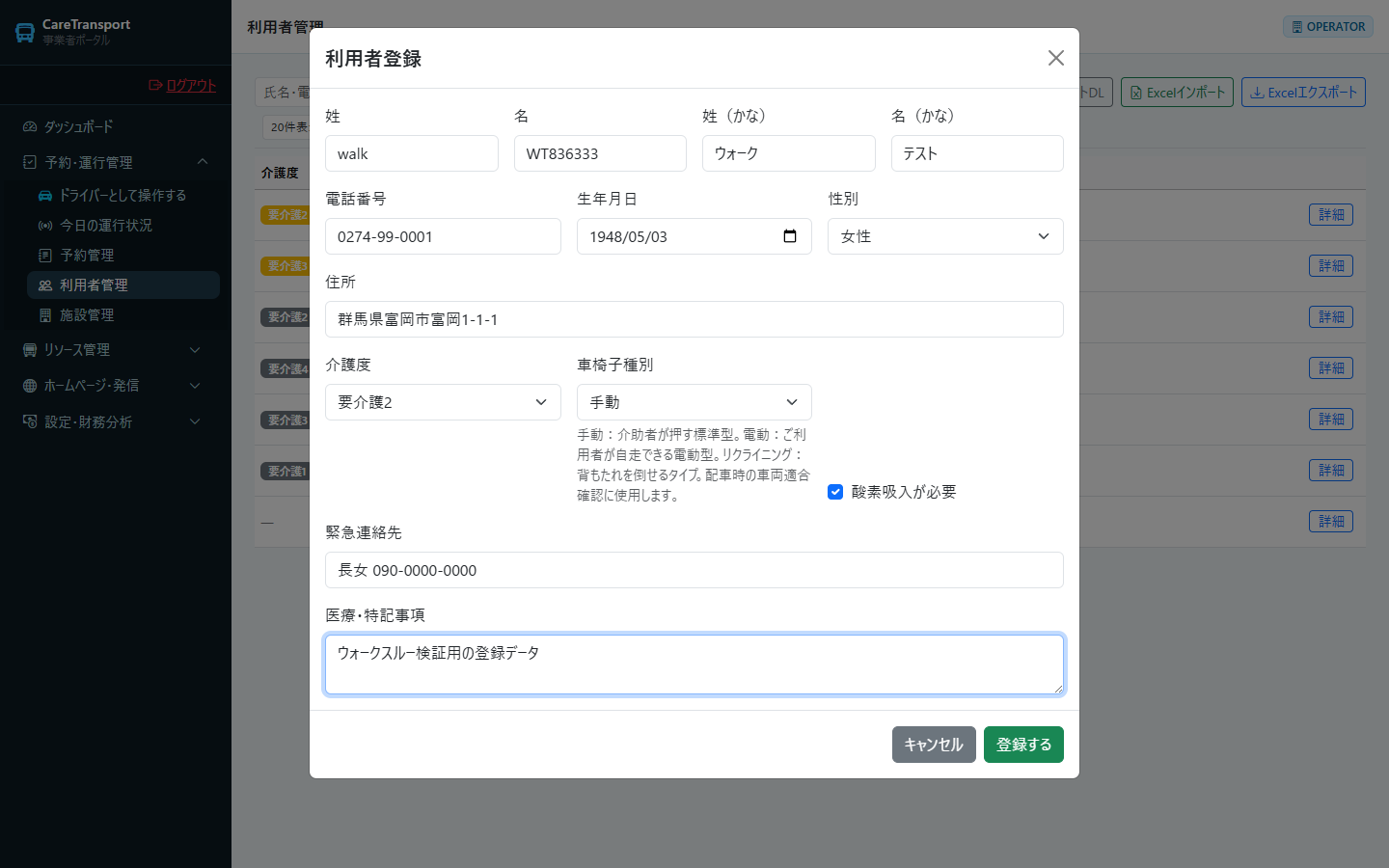Viewport: 1389px width, 868px height.
Task: Click the 姓 input field containing walk
Action: 412,153
